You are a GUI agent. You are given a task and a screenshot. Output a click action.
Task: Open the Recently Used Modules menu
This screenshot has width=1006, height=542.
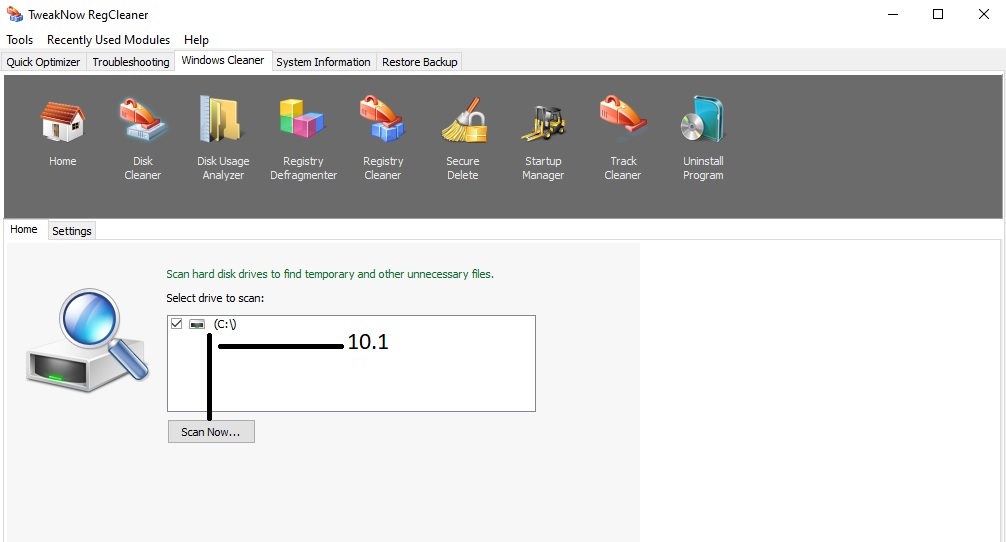tap(108, 40)
